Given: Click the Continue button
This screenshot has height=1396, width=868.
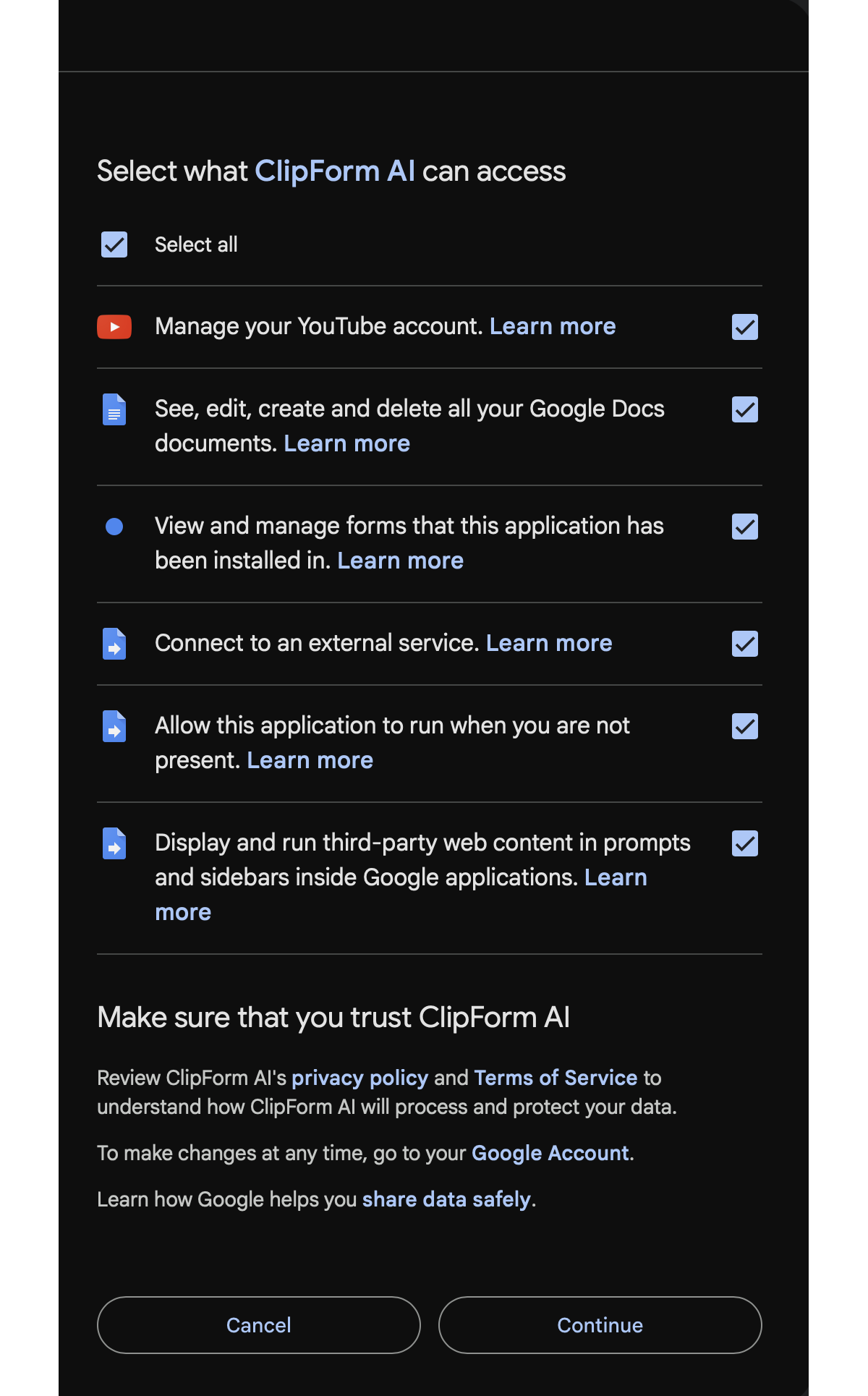Looking at the screenshot, I should coord(600,1325).
